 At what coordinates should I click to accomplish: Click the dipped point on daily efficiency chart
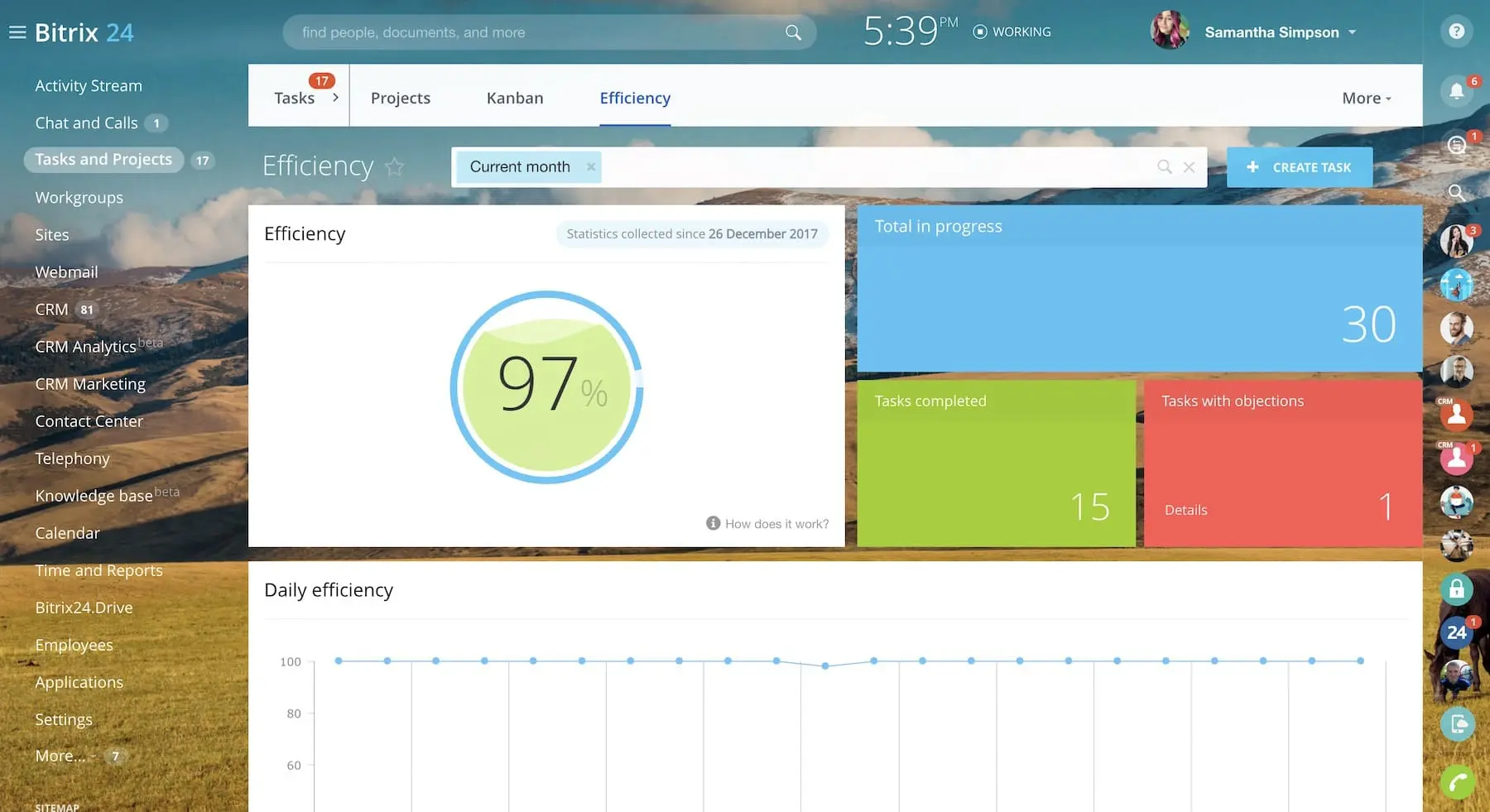[825, 665]
